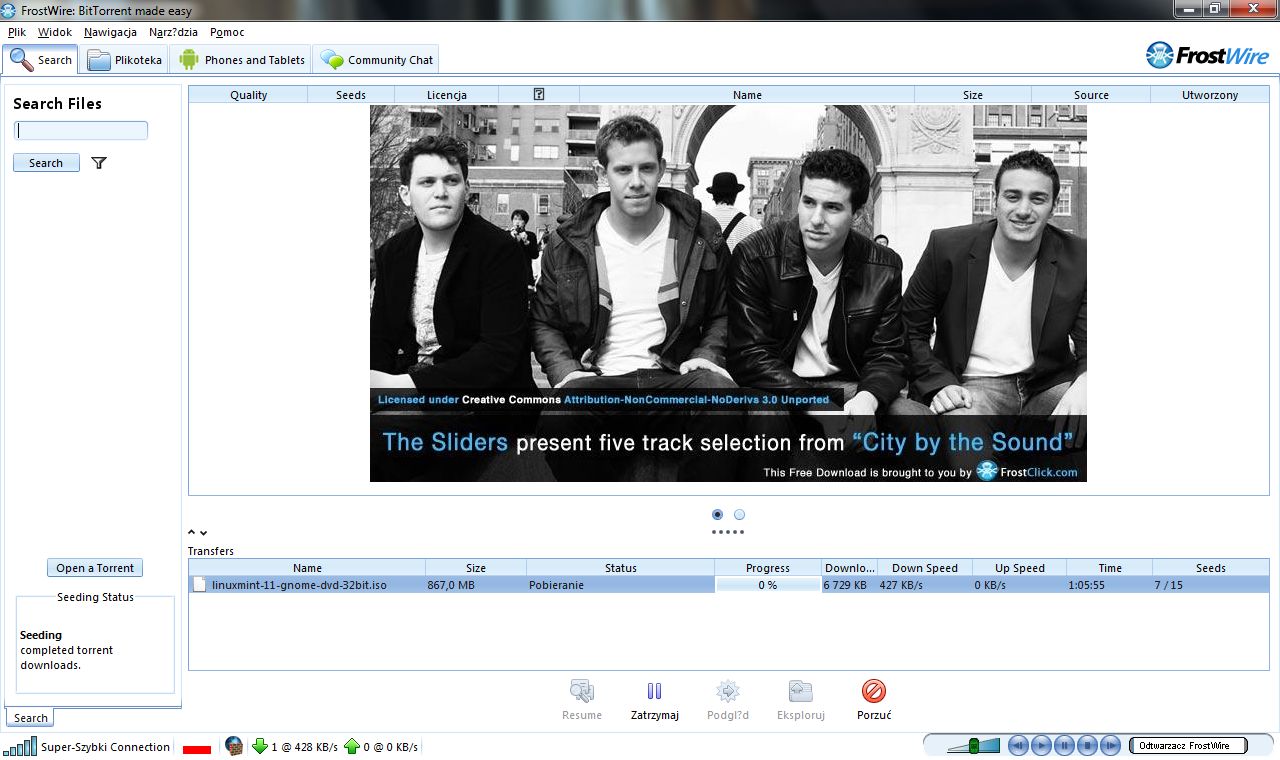This screenshot has width=1280, height=760.
Task: Click the Resume transfer icon
Action: coord(582,690)
